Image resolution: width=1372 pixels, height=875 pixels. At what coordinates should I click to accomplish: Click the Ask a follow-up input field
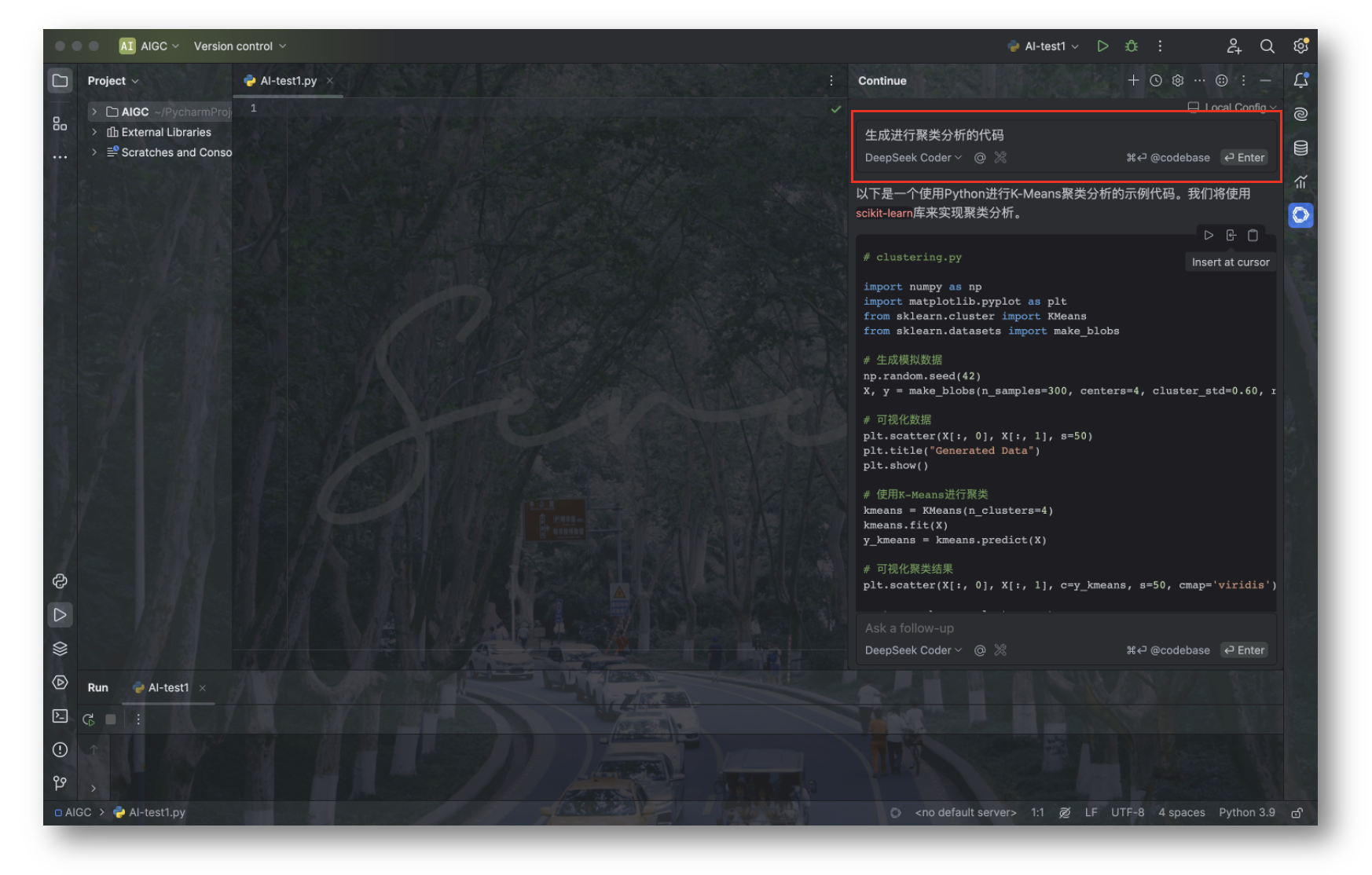pos(1066,628)
